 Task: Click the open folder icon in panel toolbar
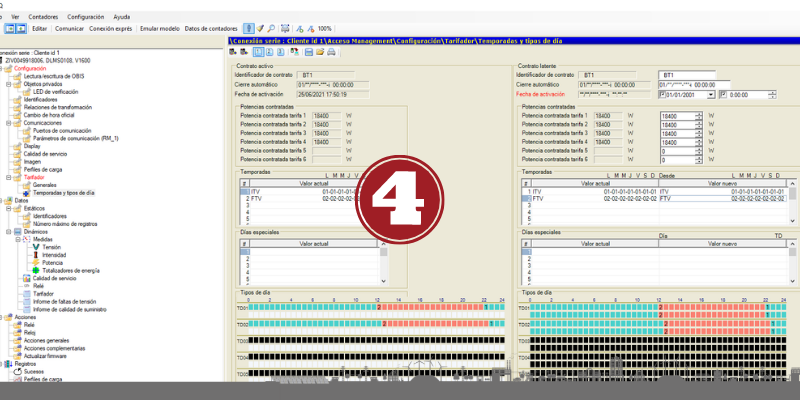(320, 52)
